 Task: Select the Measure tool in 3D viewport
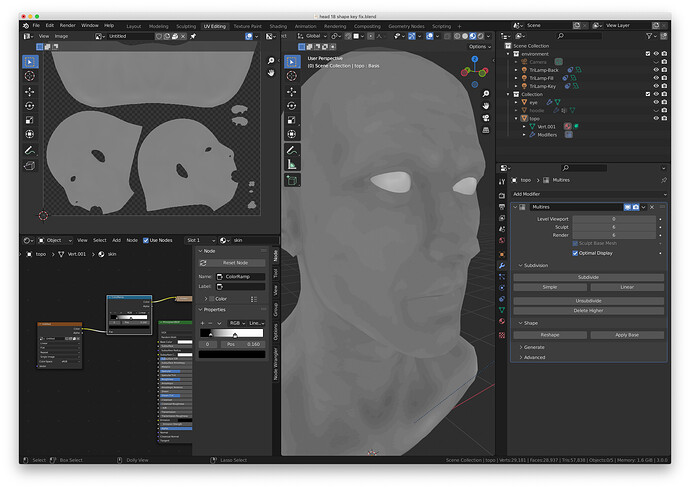tap(291, 165)
